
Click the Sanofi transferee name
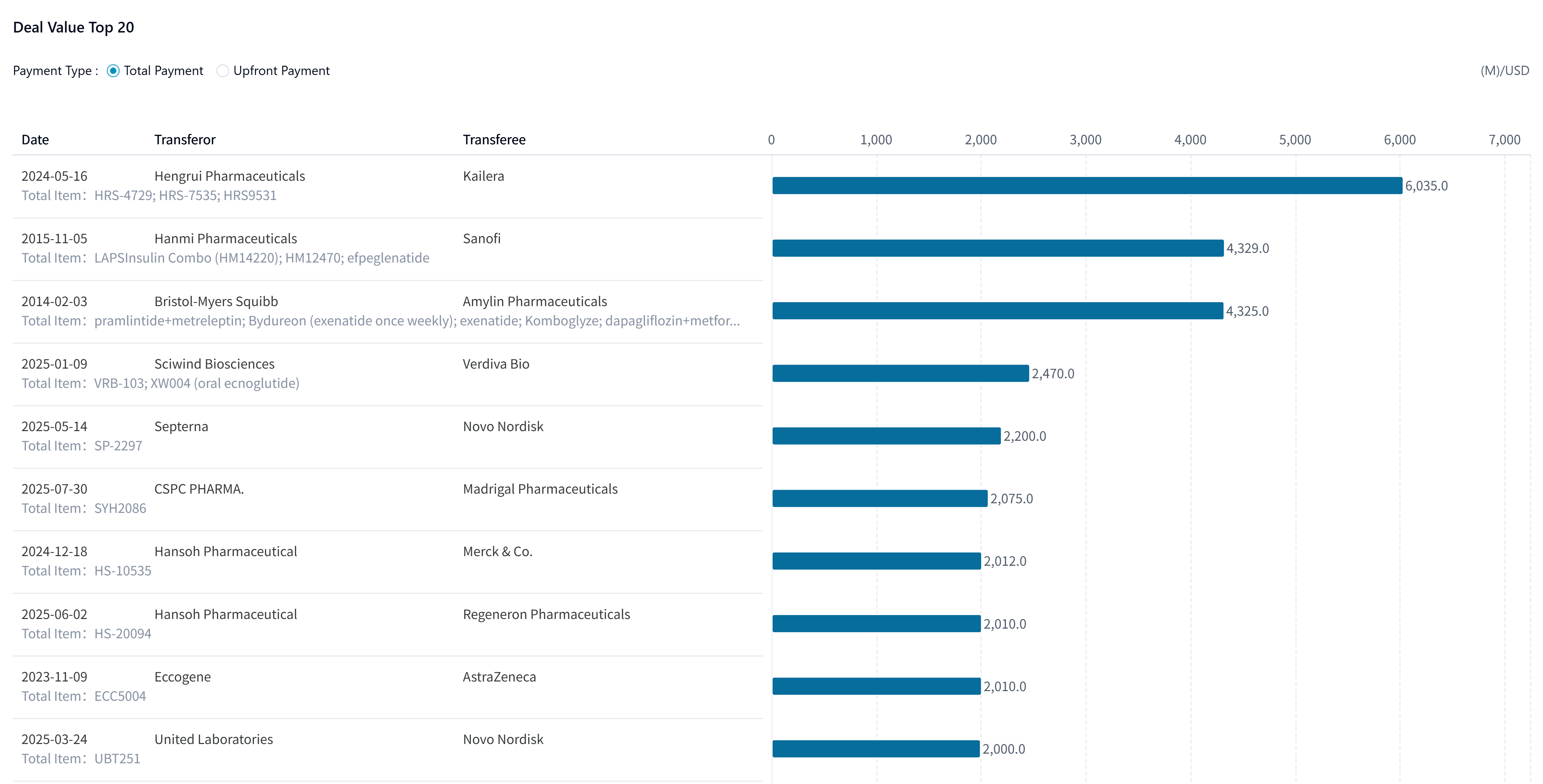tap(481, 238)
